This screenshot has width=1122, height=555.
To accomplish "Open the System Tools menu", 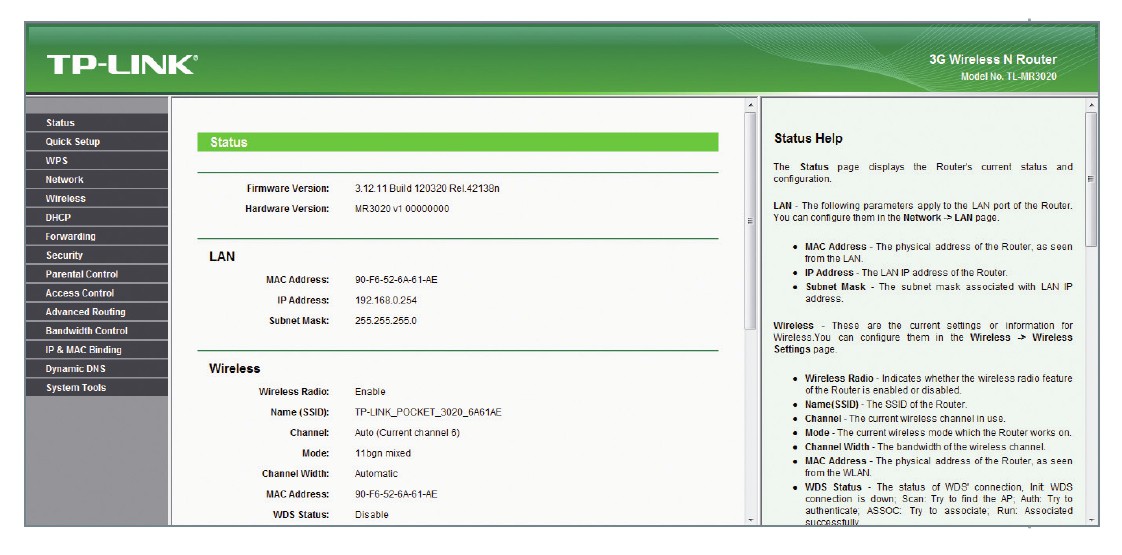I will pyautogui.click(x=76, y=388).
